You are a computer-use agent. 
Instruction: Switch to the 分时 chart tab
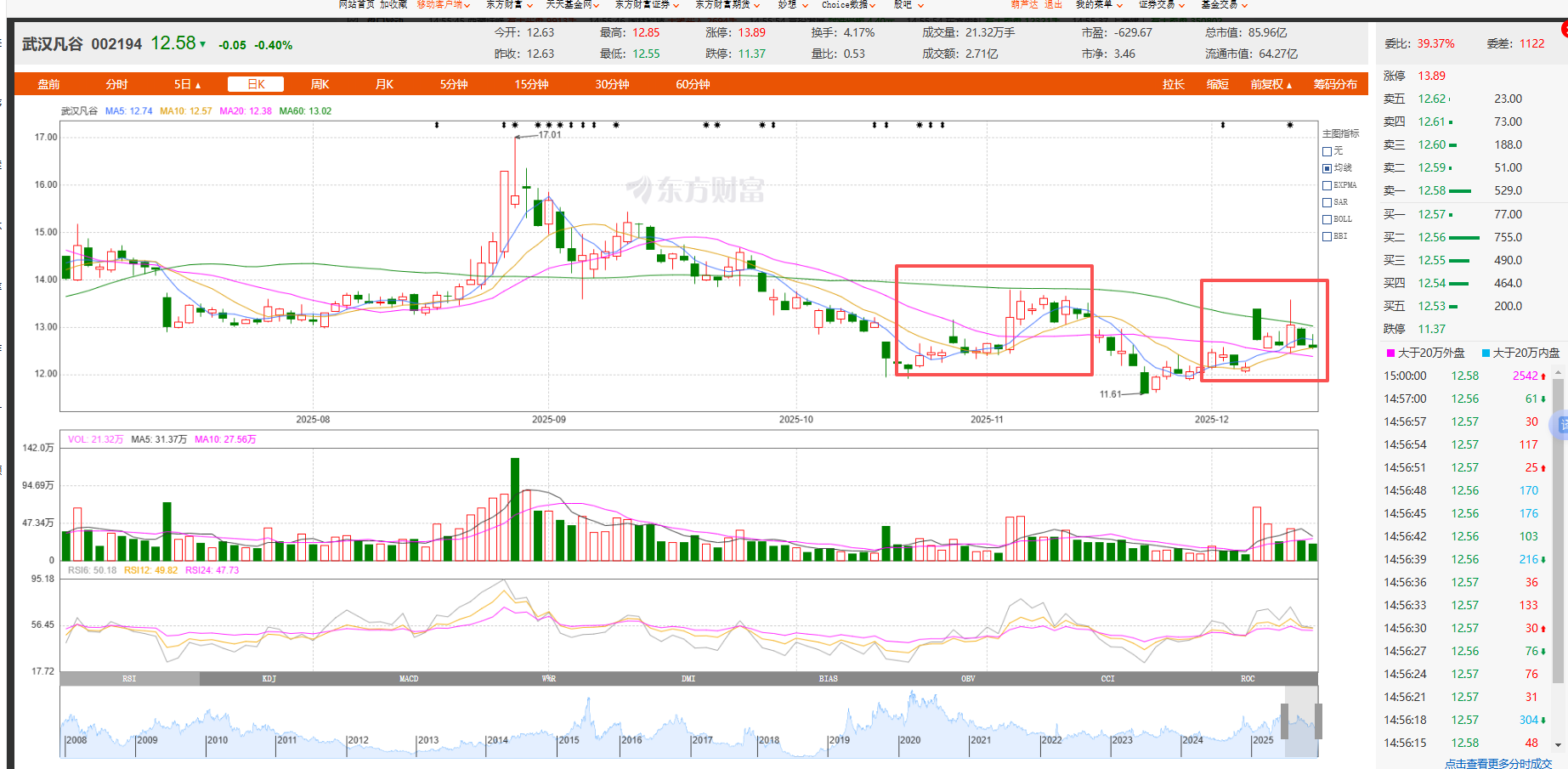tap(116, 84)
